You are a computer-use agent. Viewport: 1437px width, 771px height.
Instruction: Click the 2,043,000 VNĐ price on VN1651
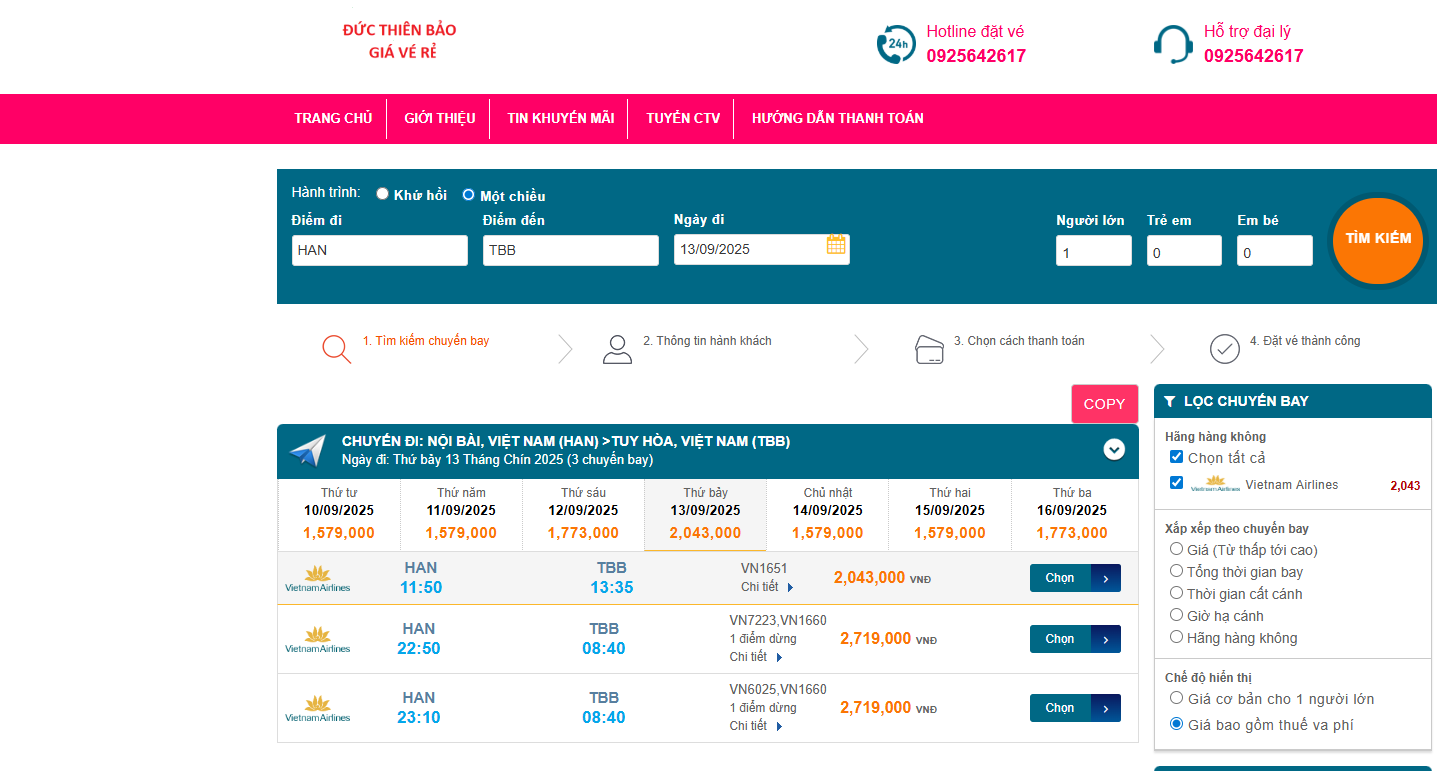point(882,578)
